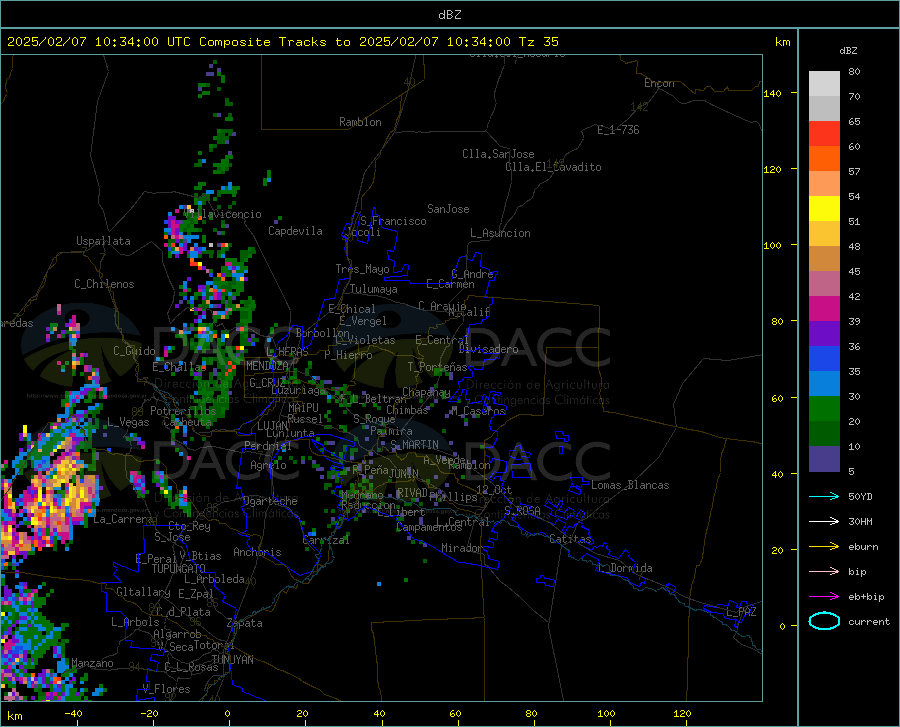Screen dimensions: 900x727
Task: Click the Carrizal label on map
Action: pyautogui.click(x=325, y=540)
